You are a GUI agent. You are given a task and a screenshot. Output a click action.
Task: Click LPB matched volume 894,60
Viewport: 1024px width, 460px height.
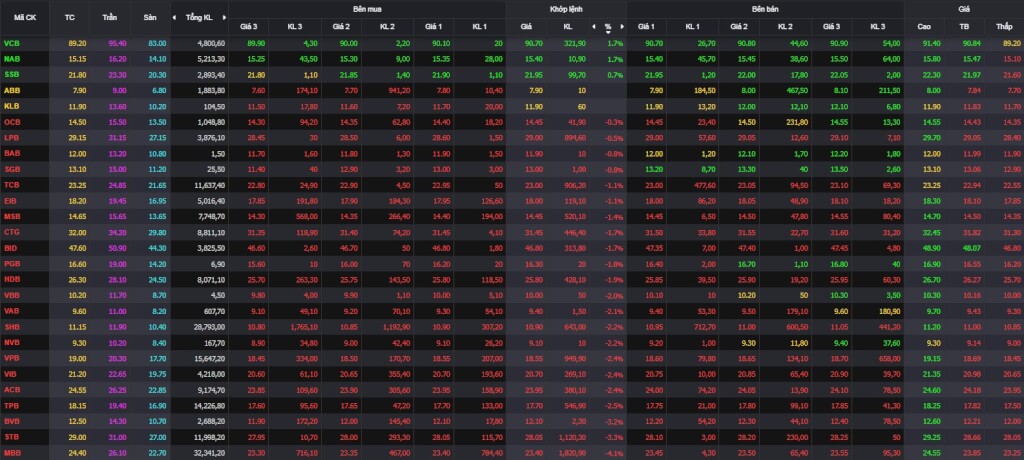point(575,138)
